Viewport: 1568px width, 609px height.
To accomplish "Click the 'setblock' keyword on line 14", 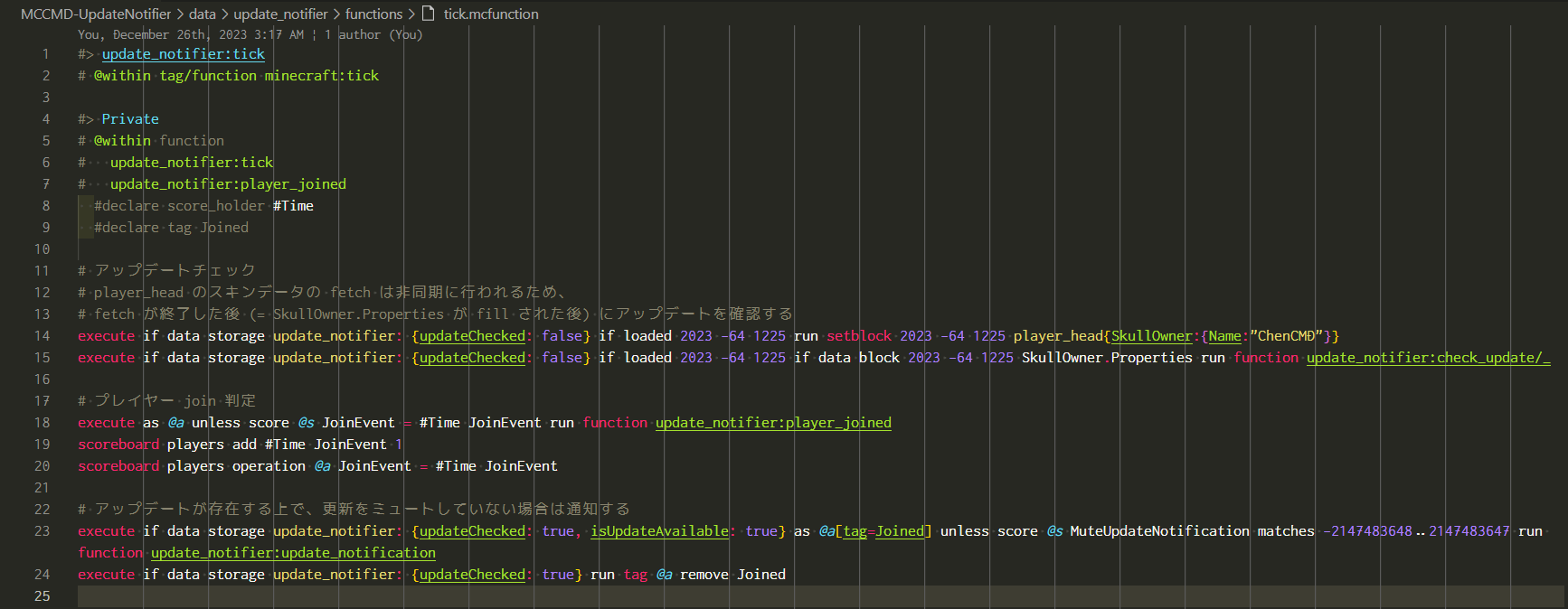I will pos(859,336).
